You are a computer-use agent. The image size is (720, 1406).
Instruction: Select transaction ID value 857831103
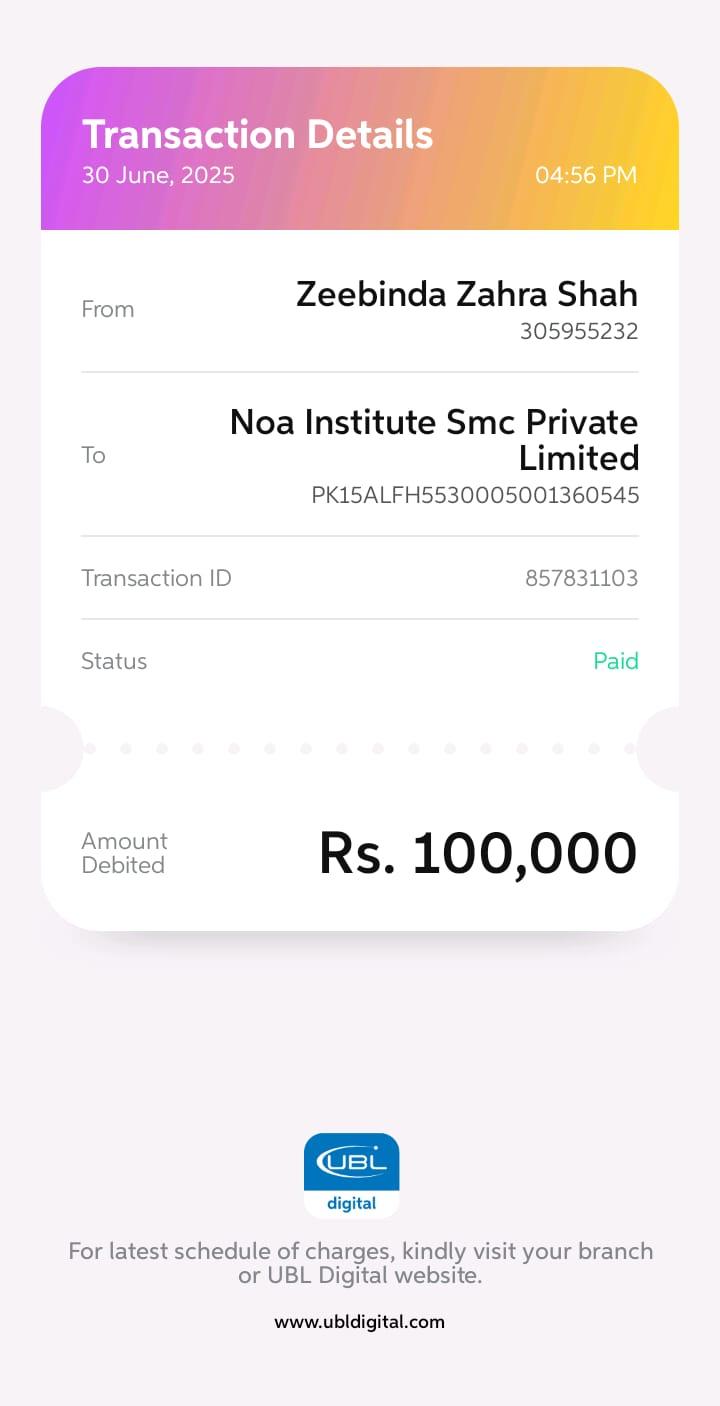coord(581,578)
